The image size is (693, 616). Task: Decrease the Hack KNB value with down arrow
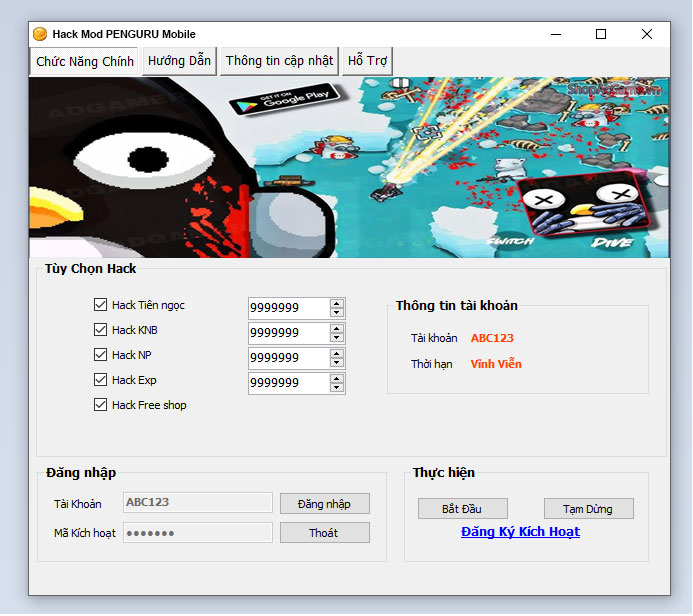point(337,338)
